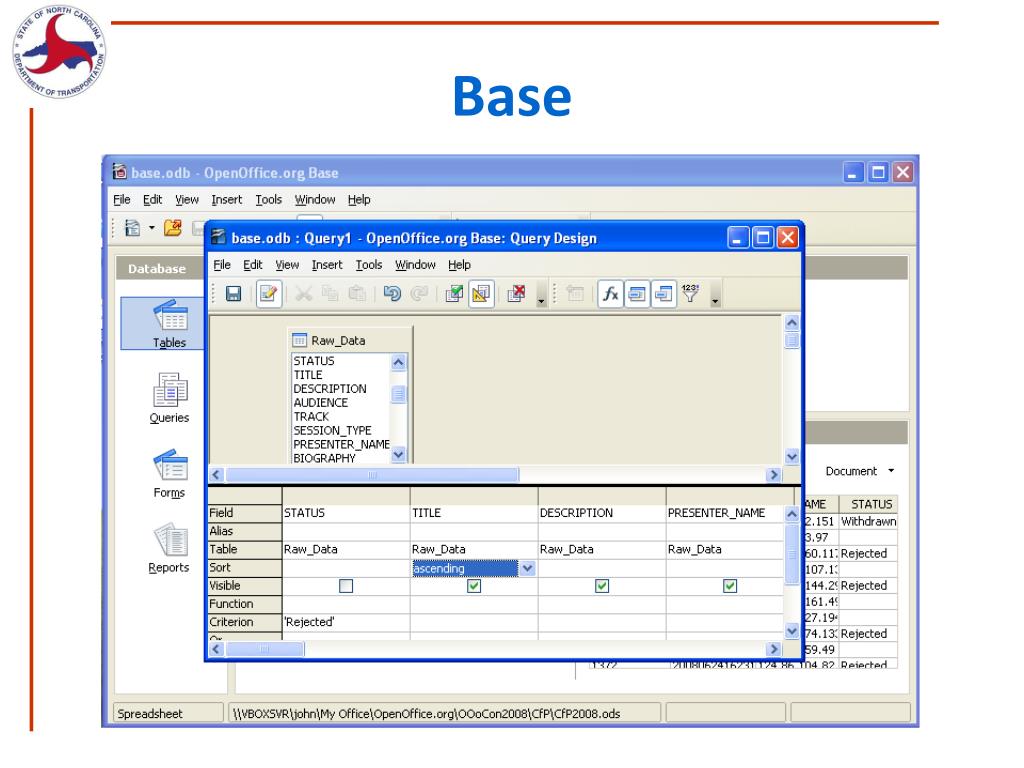Click the PRESENTER_NAME field cell in design grid
Viewport: 1024px width, 768px height.
(x=725, y=513)
